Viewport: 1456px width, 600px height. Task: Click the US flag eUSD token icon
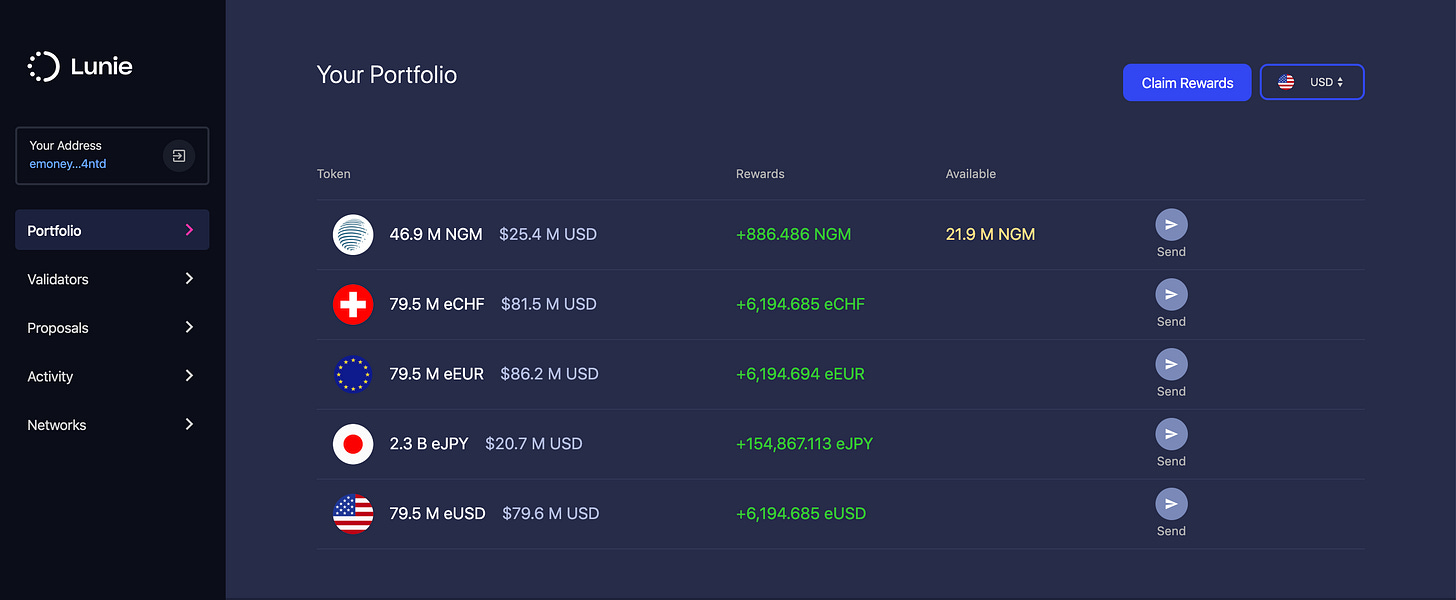353,514
